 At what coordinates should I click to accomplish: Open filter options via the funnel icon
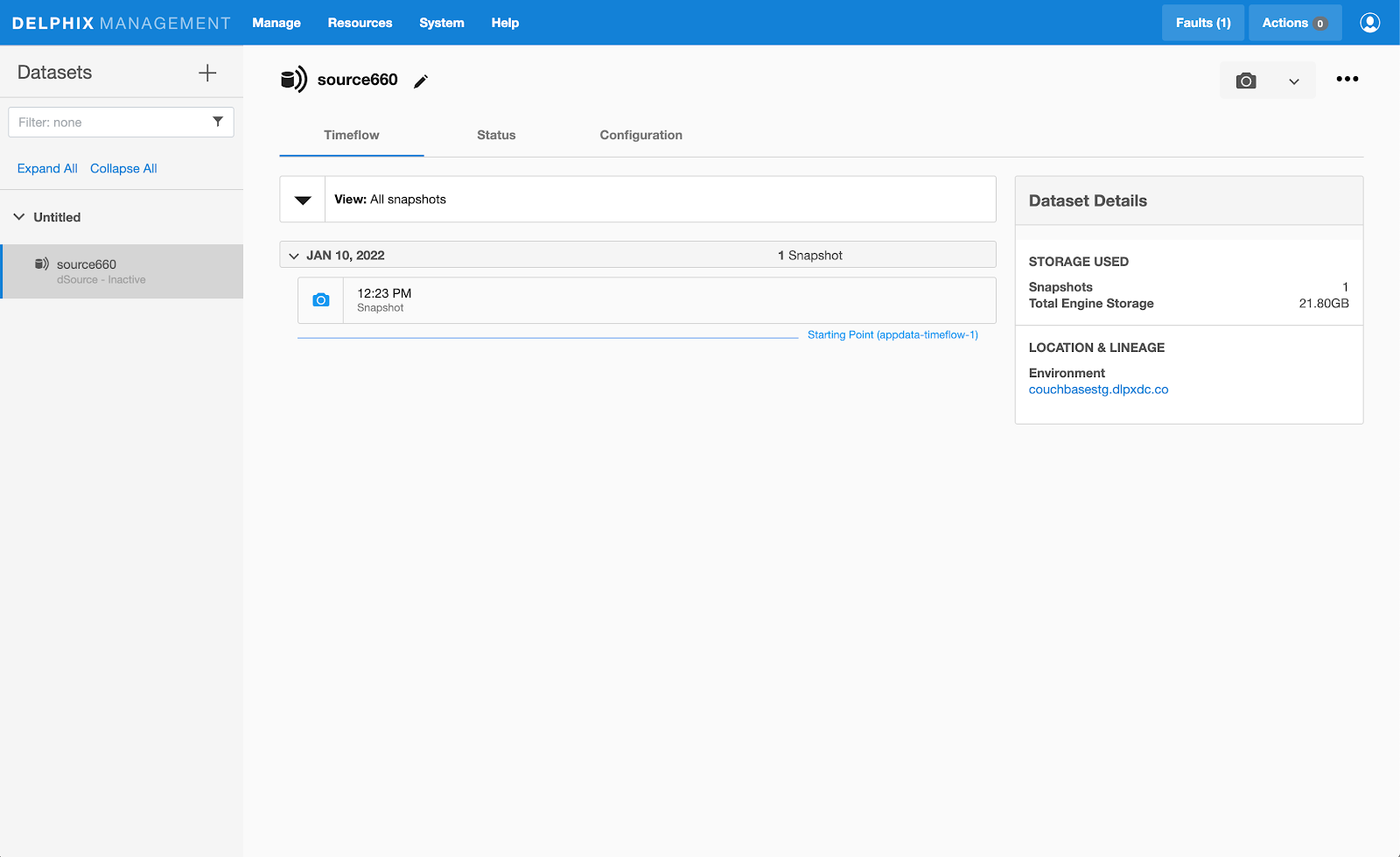coord(218,122)
